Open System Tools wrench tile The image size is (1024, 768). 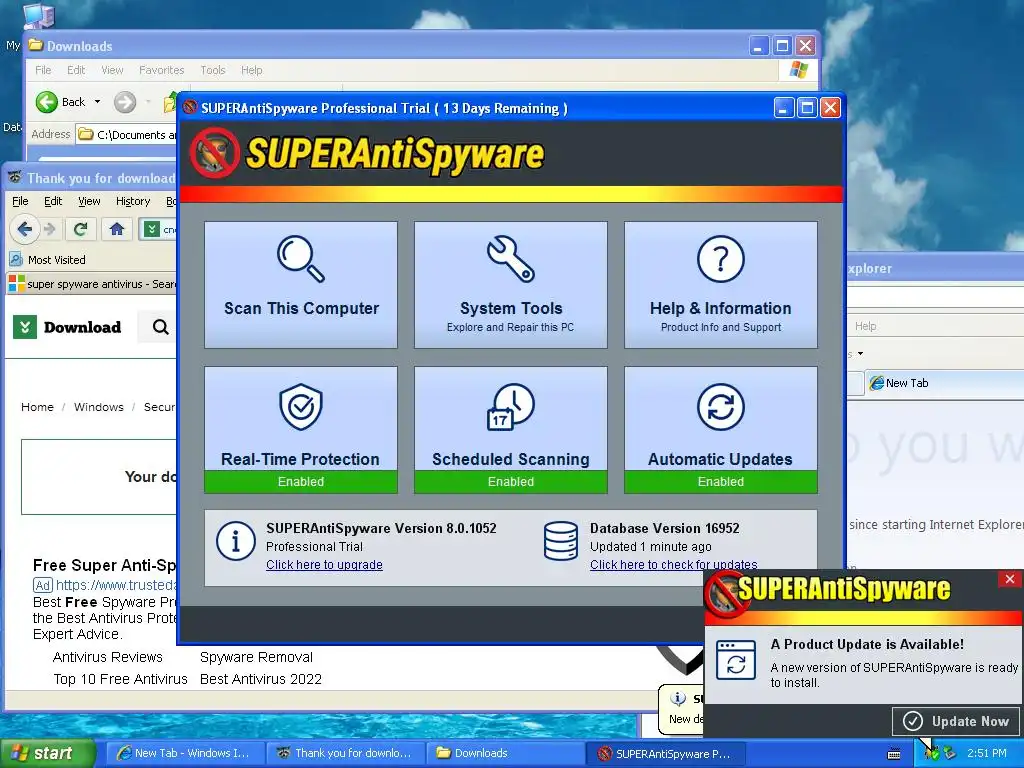coord(511,285)
